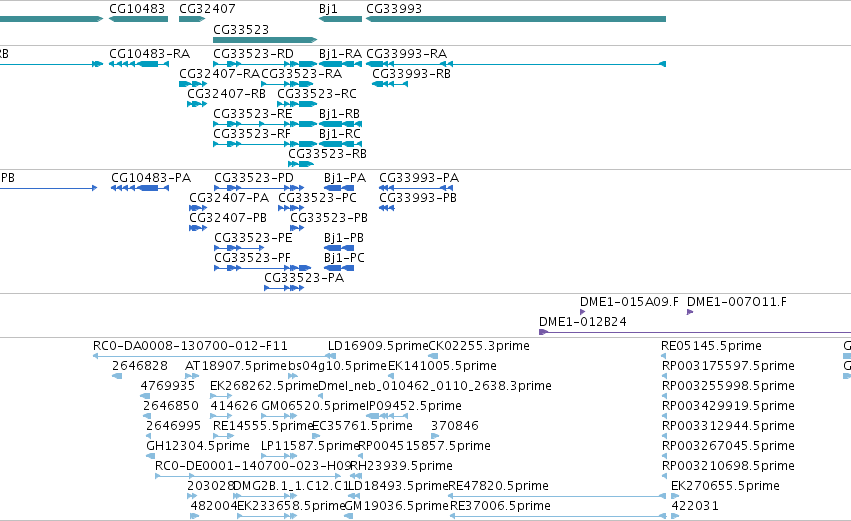
Task: Select the CG33993 gene feature
Action: pos(516,19)
